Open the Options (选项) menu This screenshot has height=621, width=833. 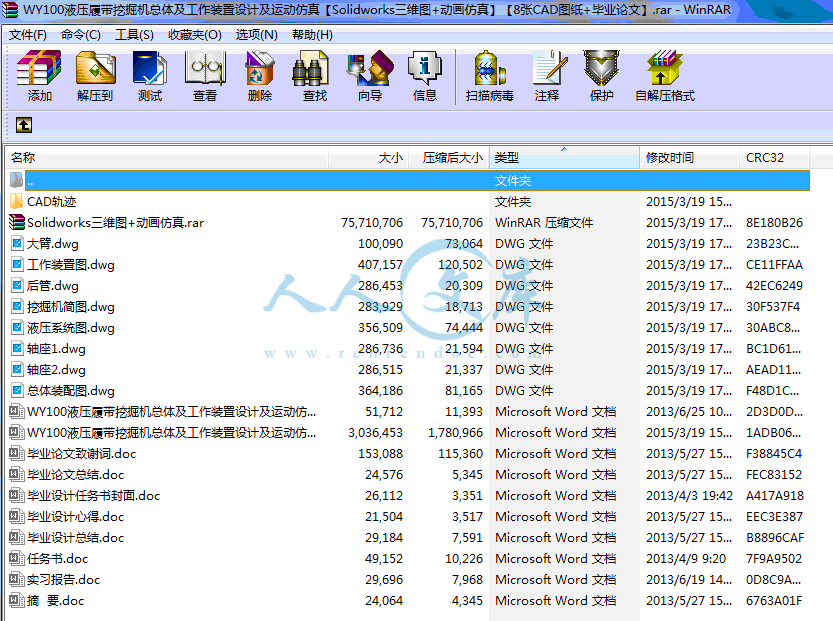[257, 35]
